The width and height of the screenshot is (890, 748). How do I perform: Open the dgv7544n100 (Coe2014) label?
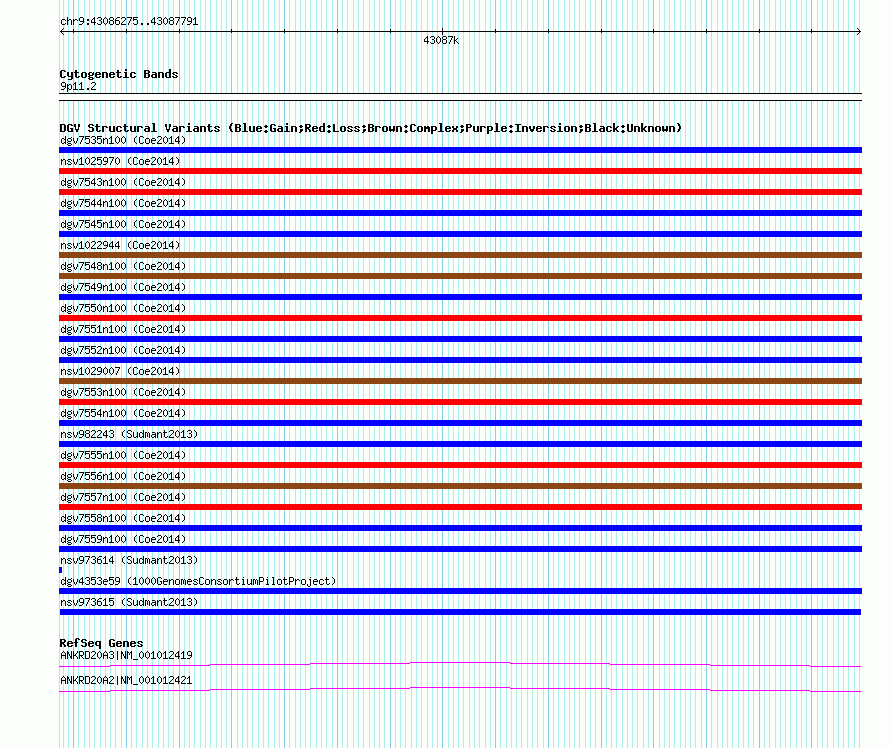click(123, 203)
